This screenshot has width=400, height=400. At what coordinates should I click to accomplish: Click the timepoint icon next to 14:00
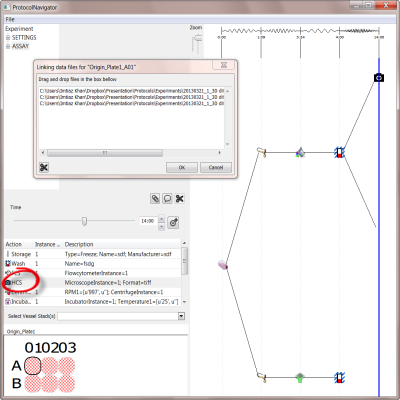point(173,222)
